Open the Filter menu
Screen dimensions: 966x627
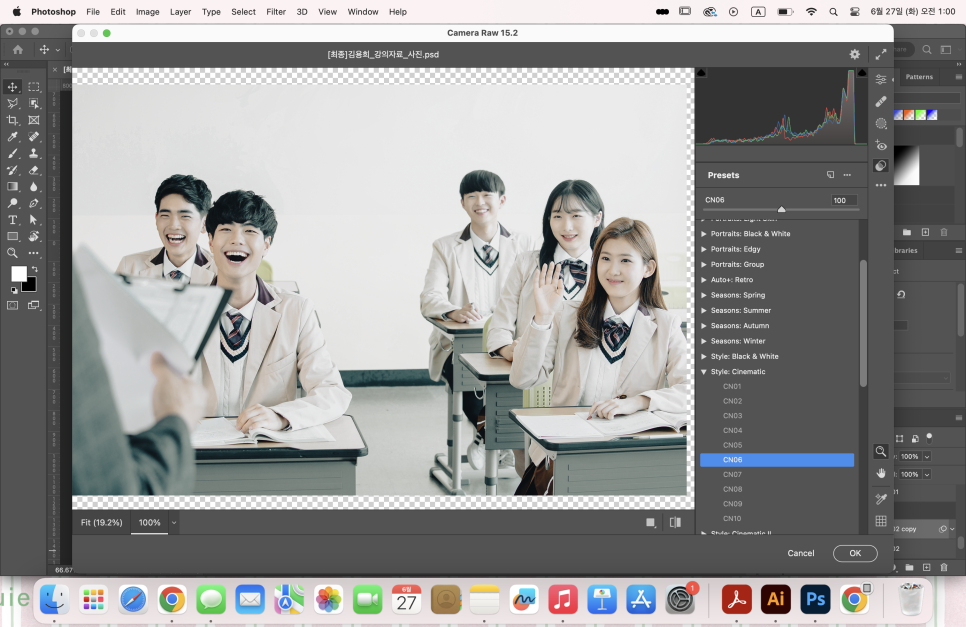(276, 12)
